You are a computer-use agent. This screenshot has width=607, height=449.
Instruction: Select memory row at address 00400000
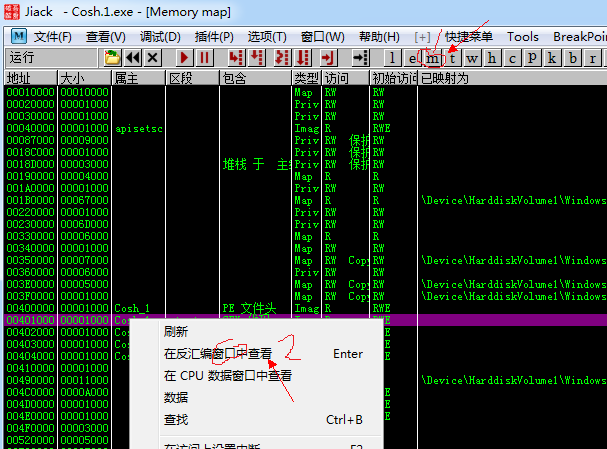[x=30, y=308]
